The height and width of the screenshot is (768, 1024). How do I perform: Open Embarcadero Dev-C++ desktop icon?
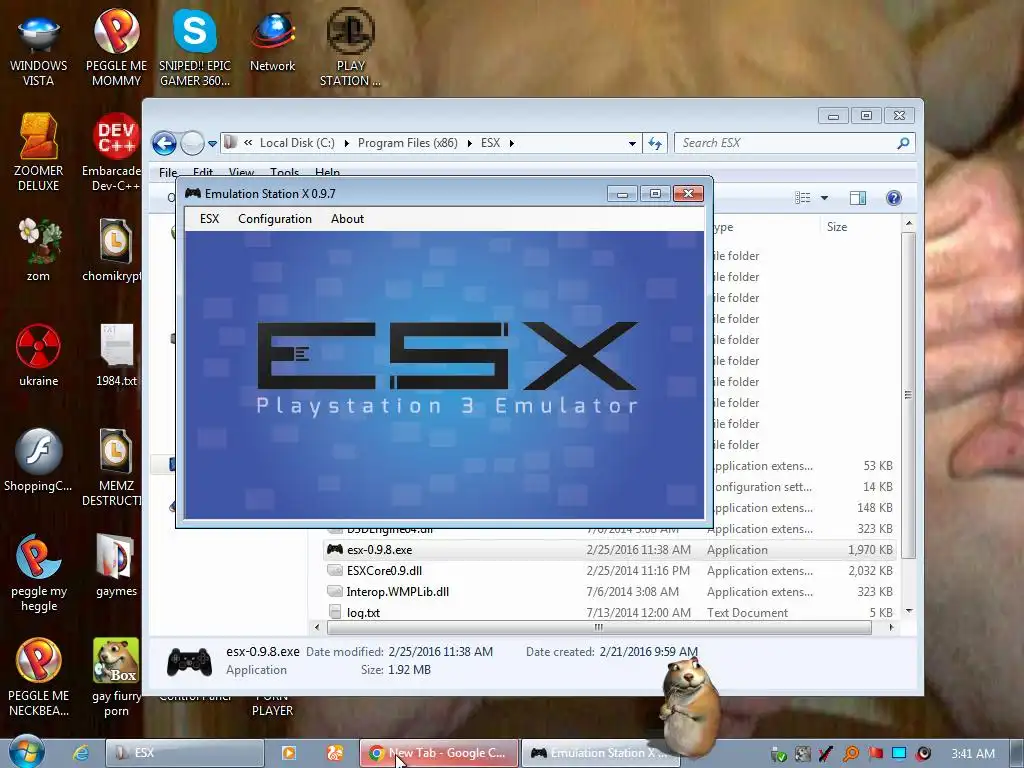click(x=112, y=153)
